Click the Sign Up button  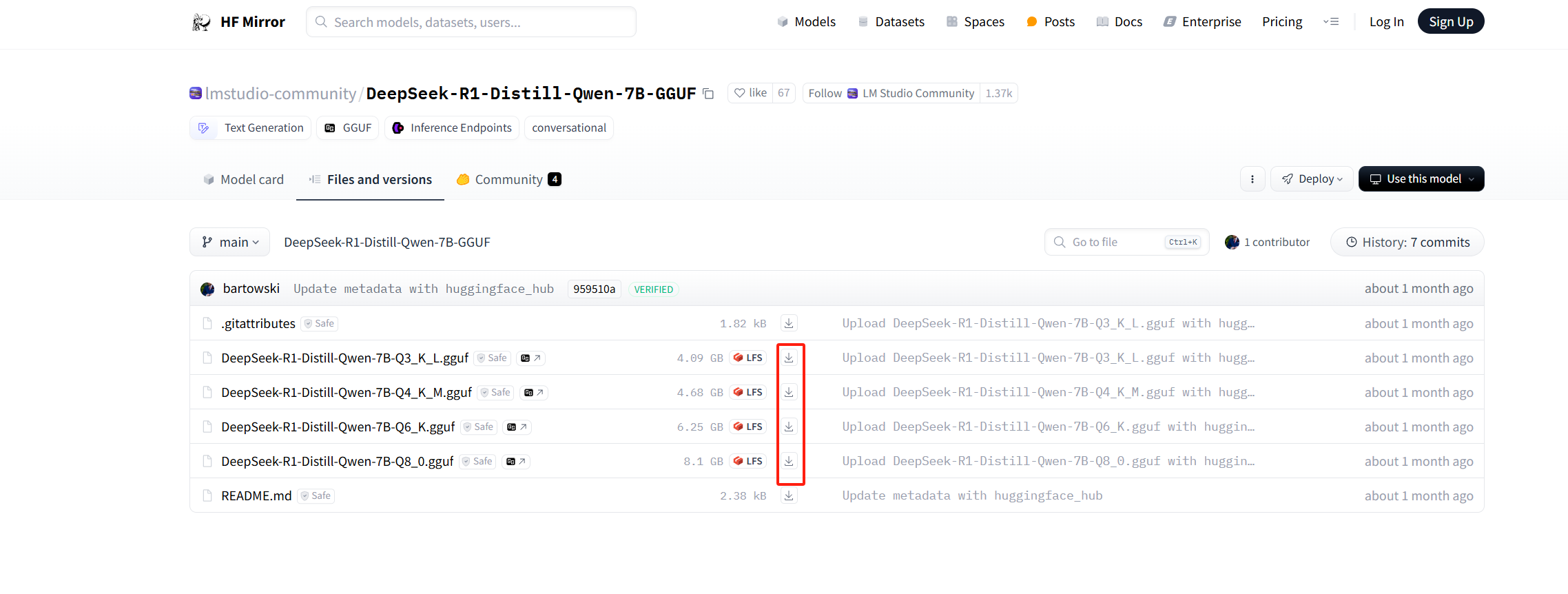[x=1451, y=21]
